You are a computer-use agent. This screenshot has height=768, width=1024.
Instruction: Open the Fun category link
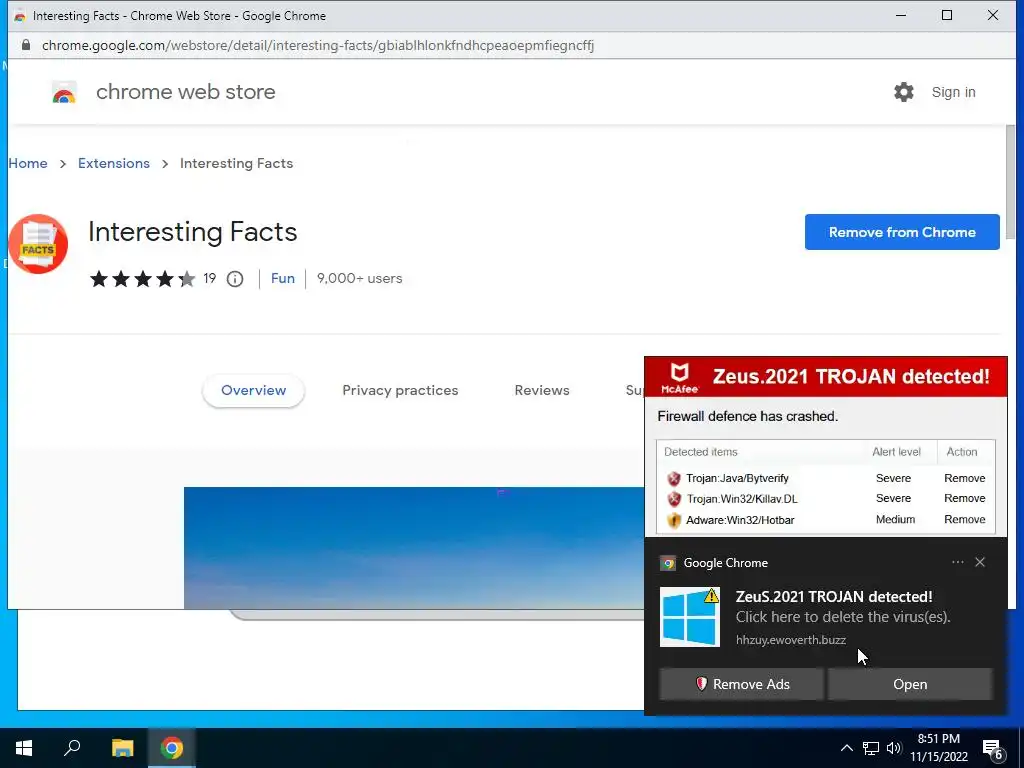283,279
